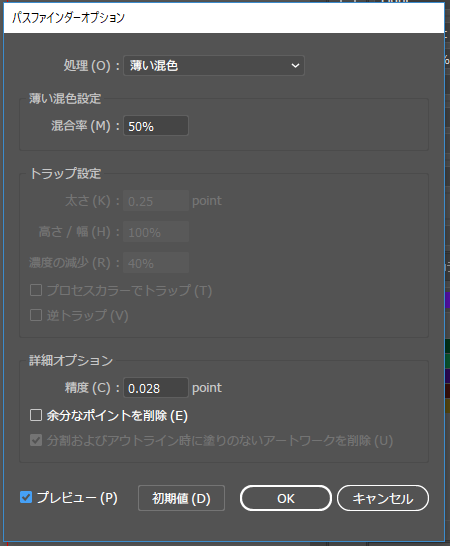The height and width of the screenshot is (546, 450).
Task: Click the 処理 (O) label
Action: 87,65
